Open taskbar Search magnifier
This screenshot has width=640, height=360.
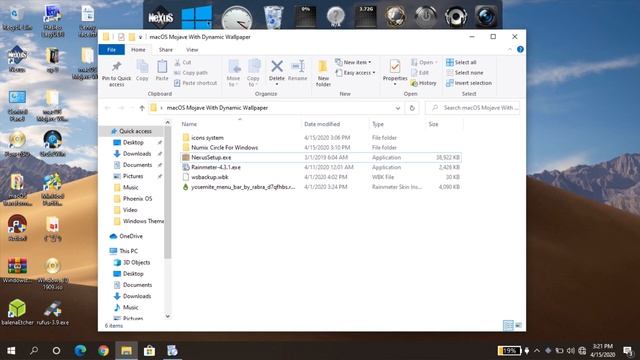coord(34,351)
